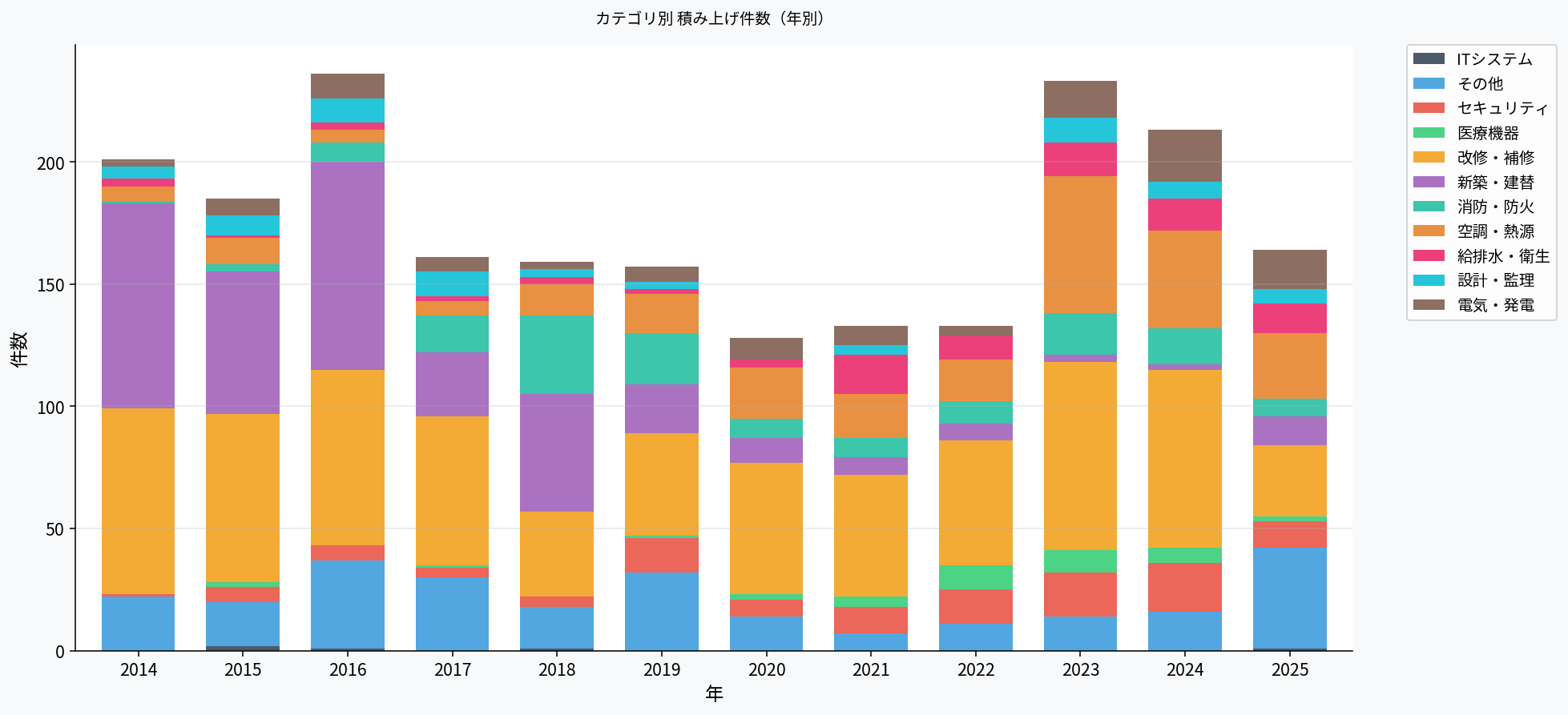Viewport: 1568px width, 715px height.
Task: Click the blue その他 segment in 2025 bar
Action: click(1290, 598)
